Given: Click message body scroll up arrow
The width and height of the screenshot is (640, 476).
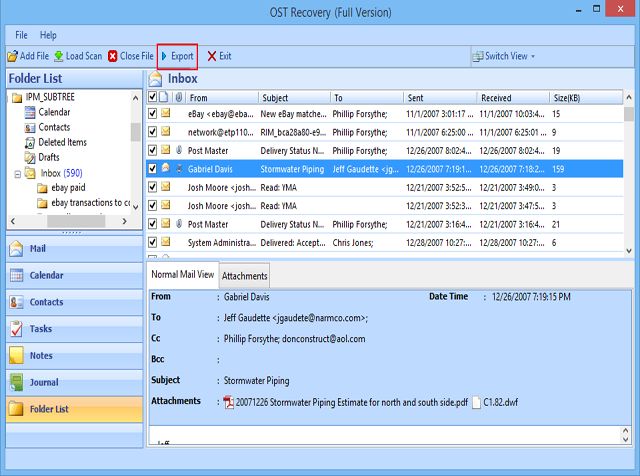Looking at the screenshot, I should point(625,431).
